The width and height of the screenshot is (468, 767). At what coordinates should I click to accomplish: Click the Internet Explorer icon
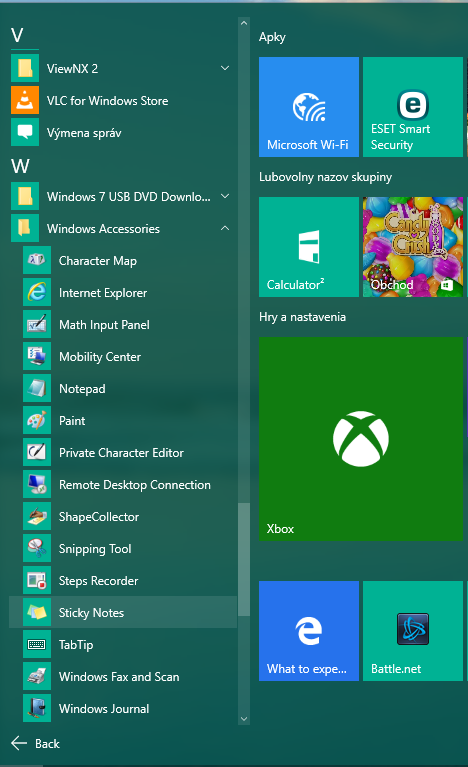point(37,293)
